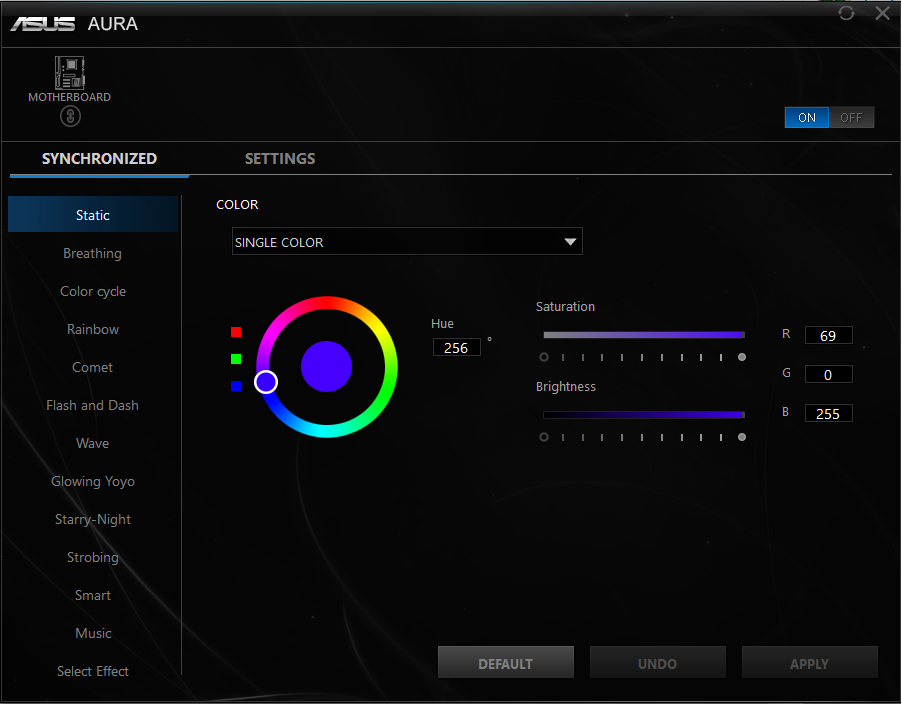This screenshot has width=902, height=704.
Task: Click the Saturation slider bar
Action: (x=644, y=335)
